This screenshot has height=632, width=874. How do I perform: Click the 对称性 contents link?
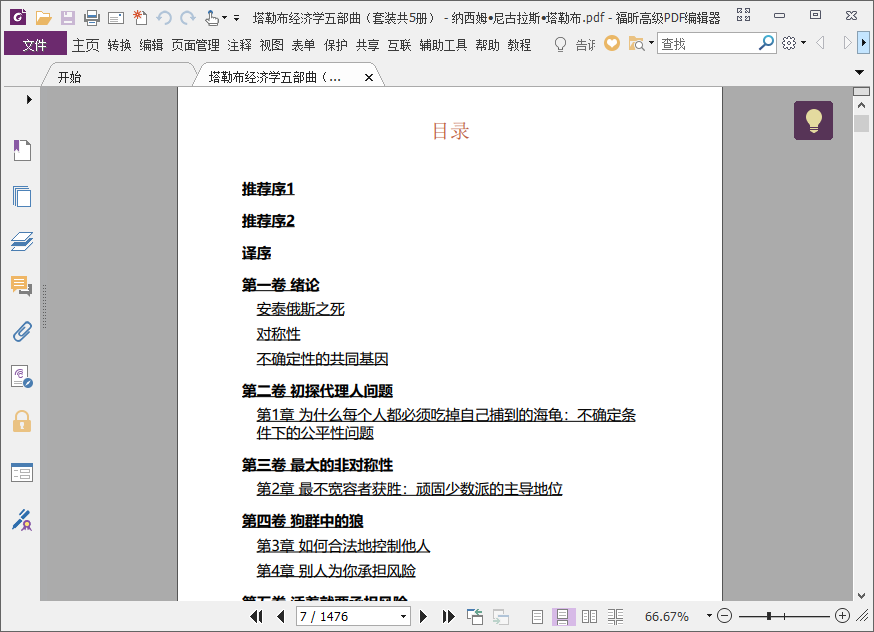click(278, 334)
